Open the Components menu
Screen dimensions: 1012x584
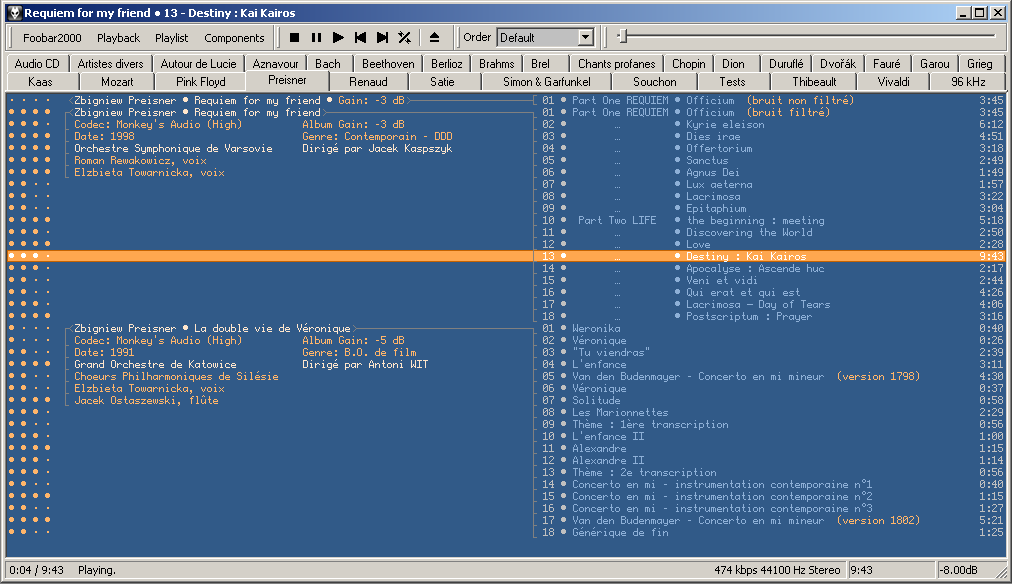(x=234, y=38)
